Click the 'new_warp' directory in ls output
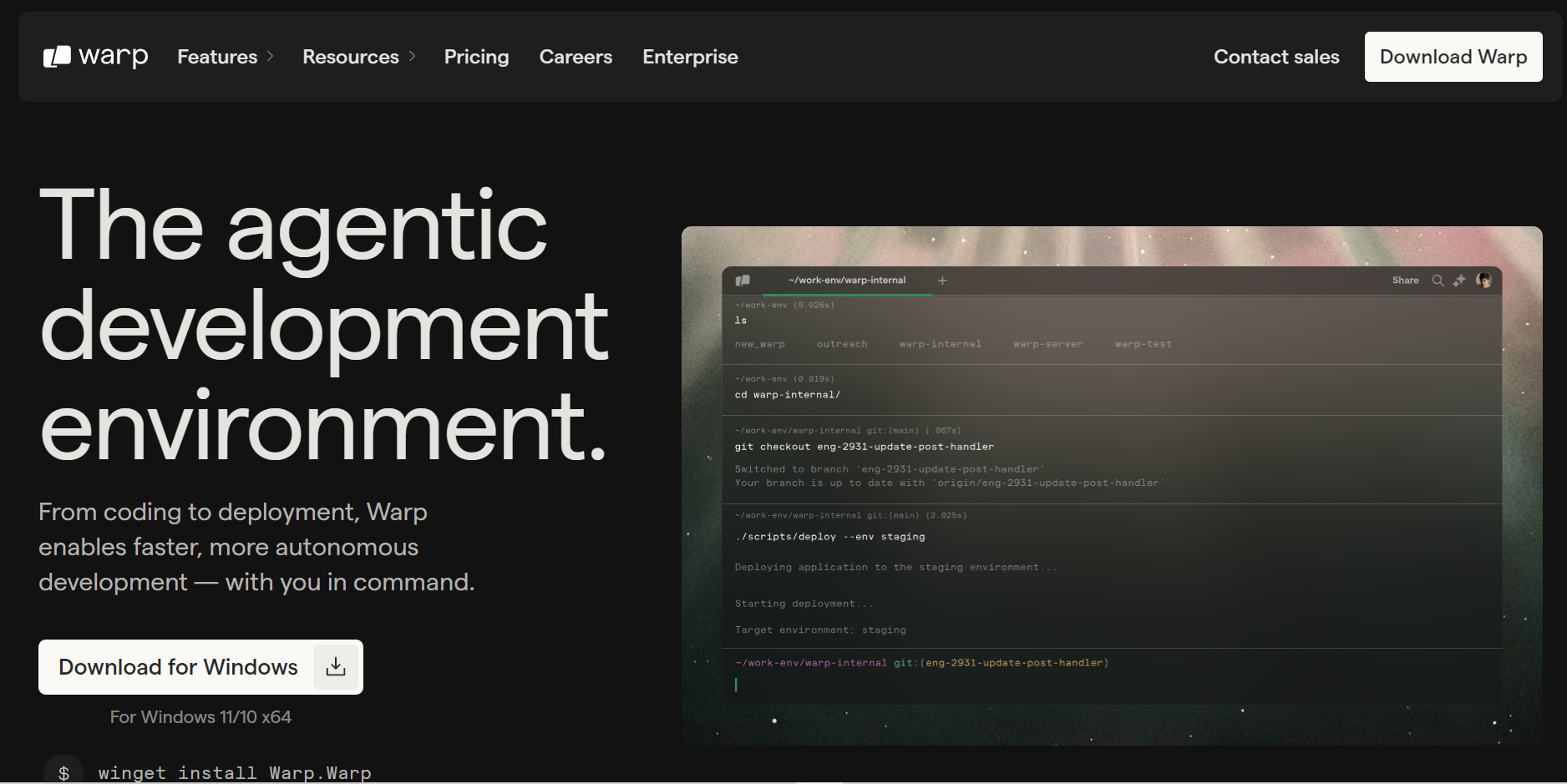The width and height of the screenshot is (1567, 784). click(x=759, y=344)
